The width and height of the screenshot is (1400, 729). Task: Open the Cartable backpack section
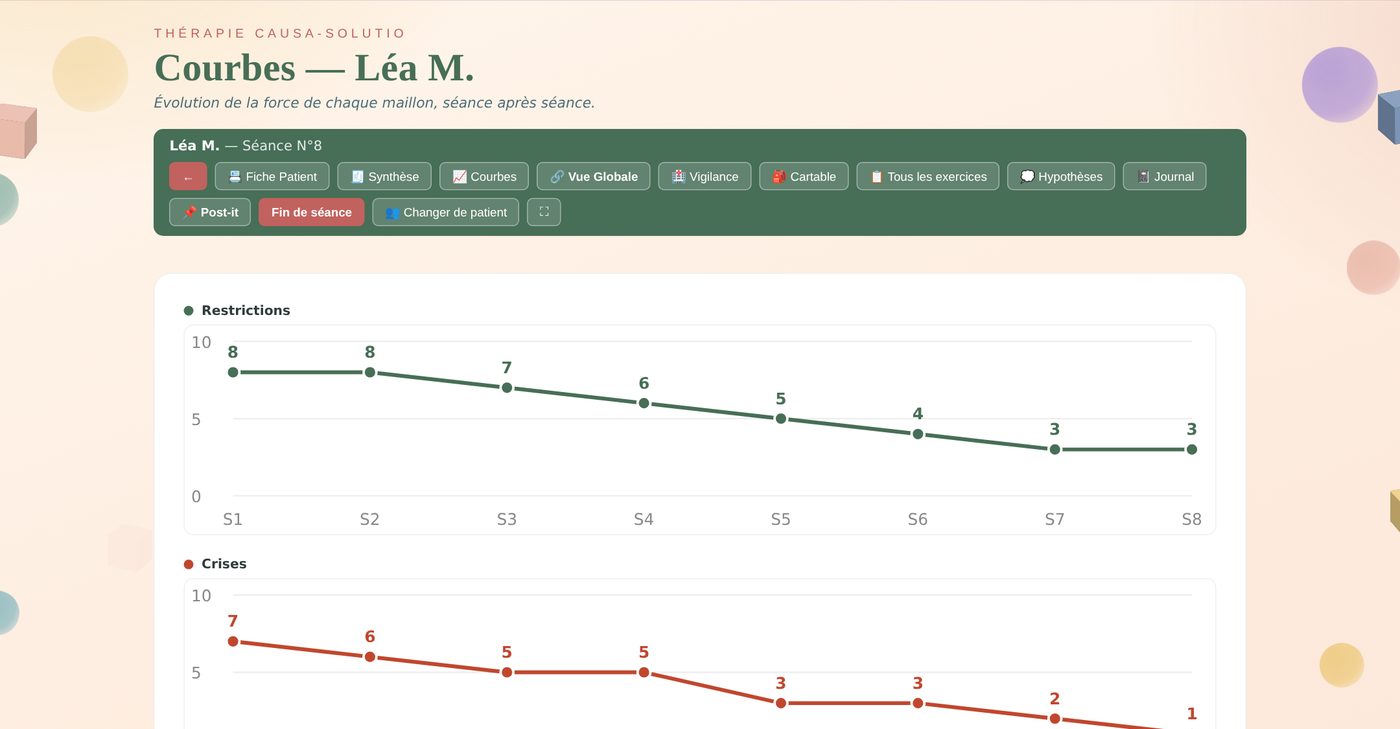tap(804, 176)
